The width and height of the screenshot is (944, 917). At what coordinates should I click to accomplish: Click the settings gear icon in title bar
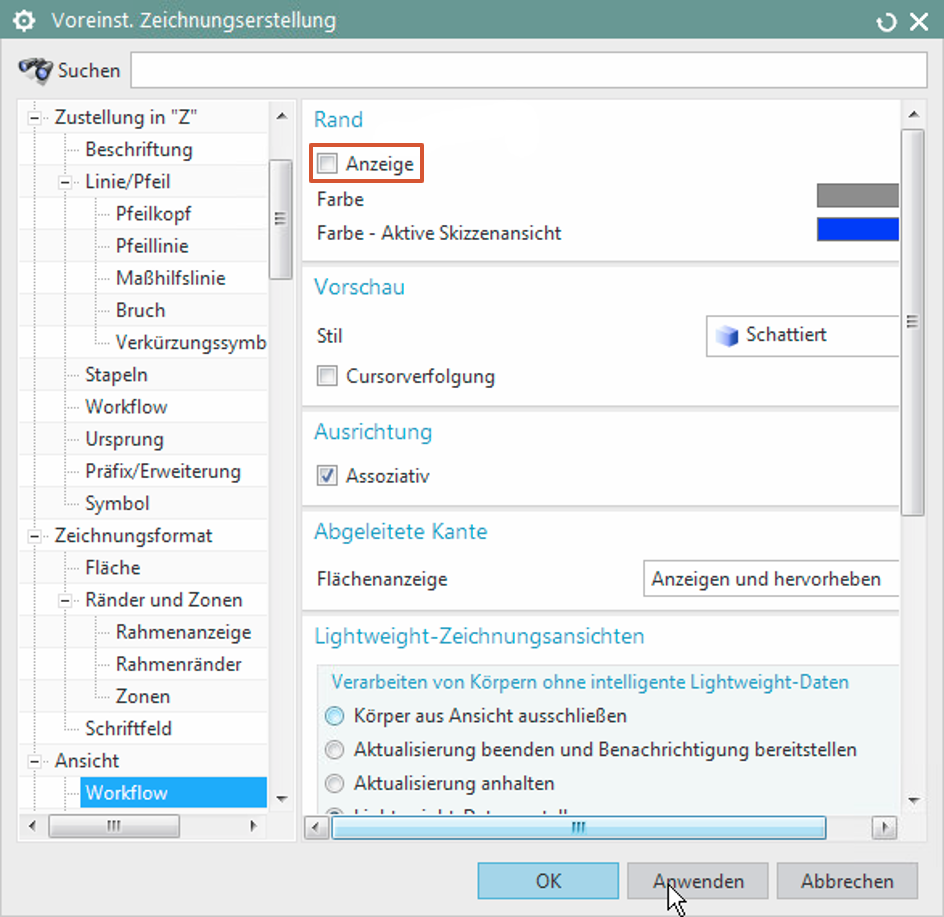(22, 21)
